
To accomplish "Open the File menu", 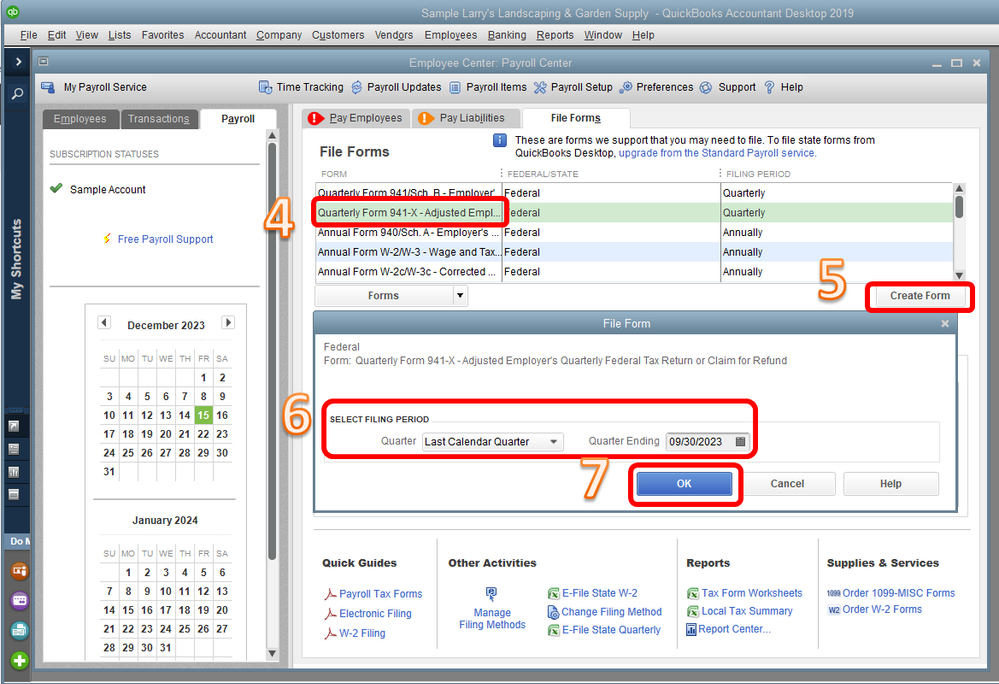I will click(29, 35).
